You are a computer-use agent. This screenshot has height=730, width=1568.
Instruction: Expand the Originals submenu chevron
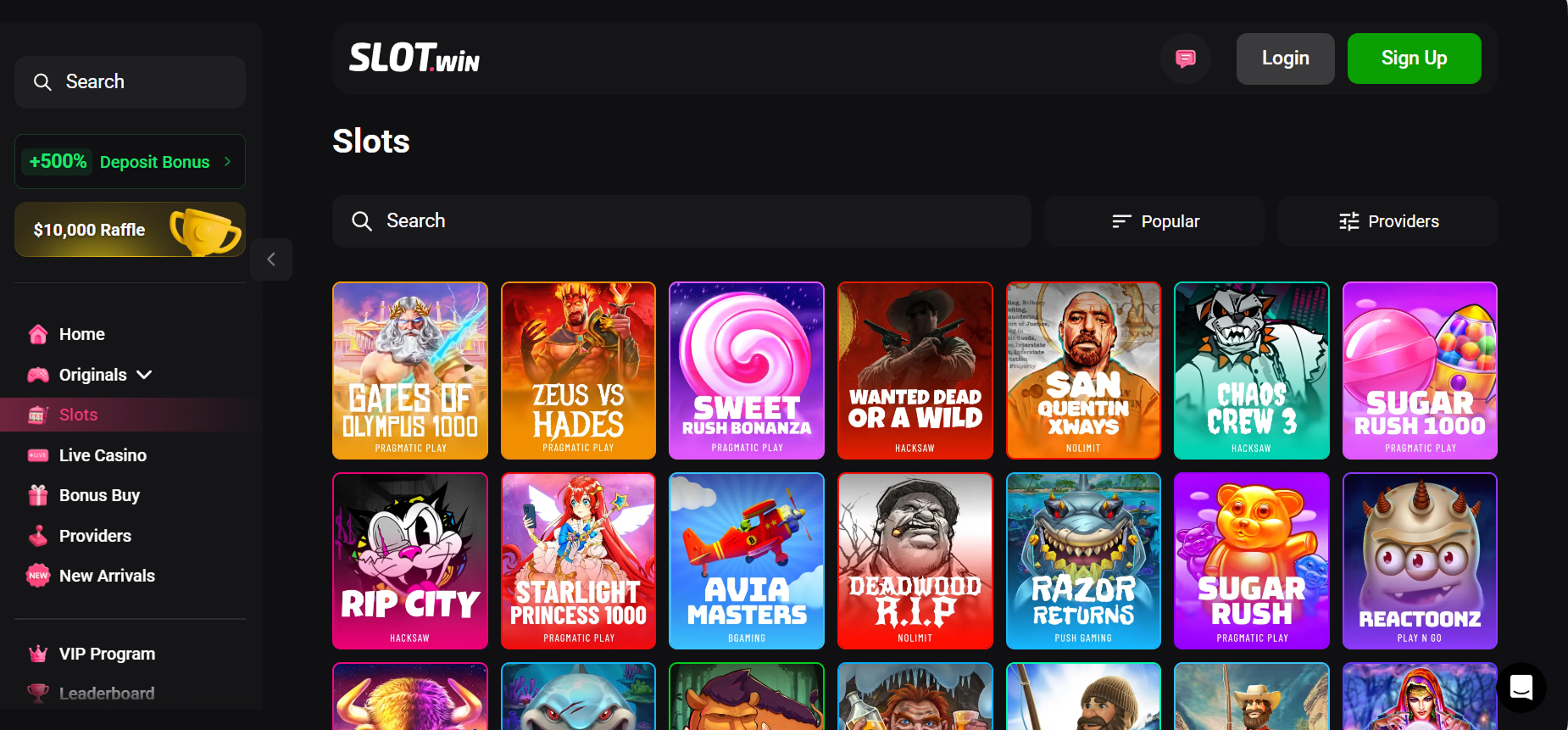[x=145, y=375]
